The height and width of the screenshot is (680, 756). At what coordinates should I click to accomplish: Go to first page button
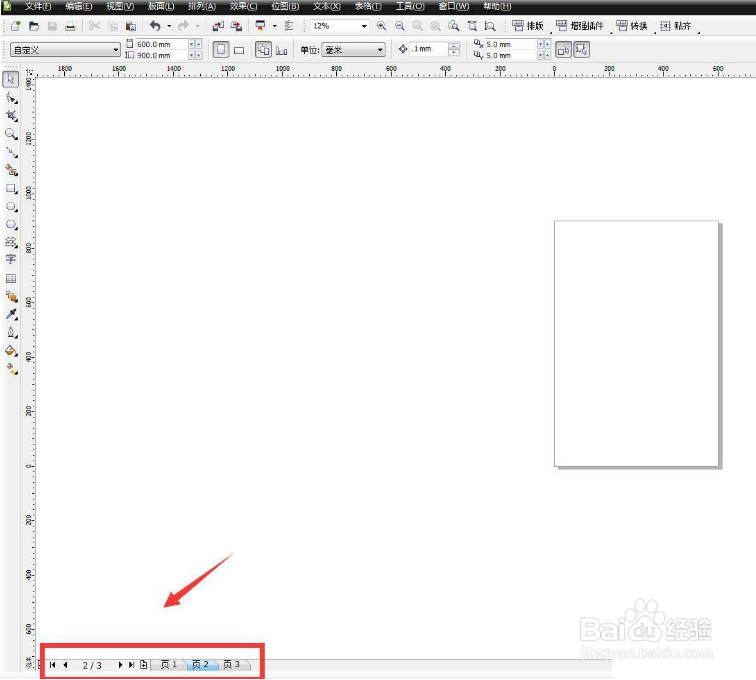[x=53, y=665]
